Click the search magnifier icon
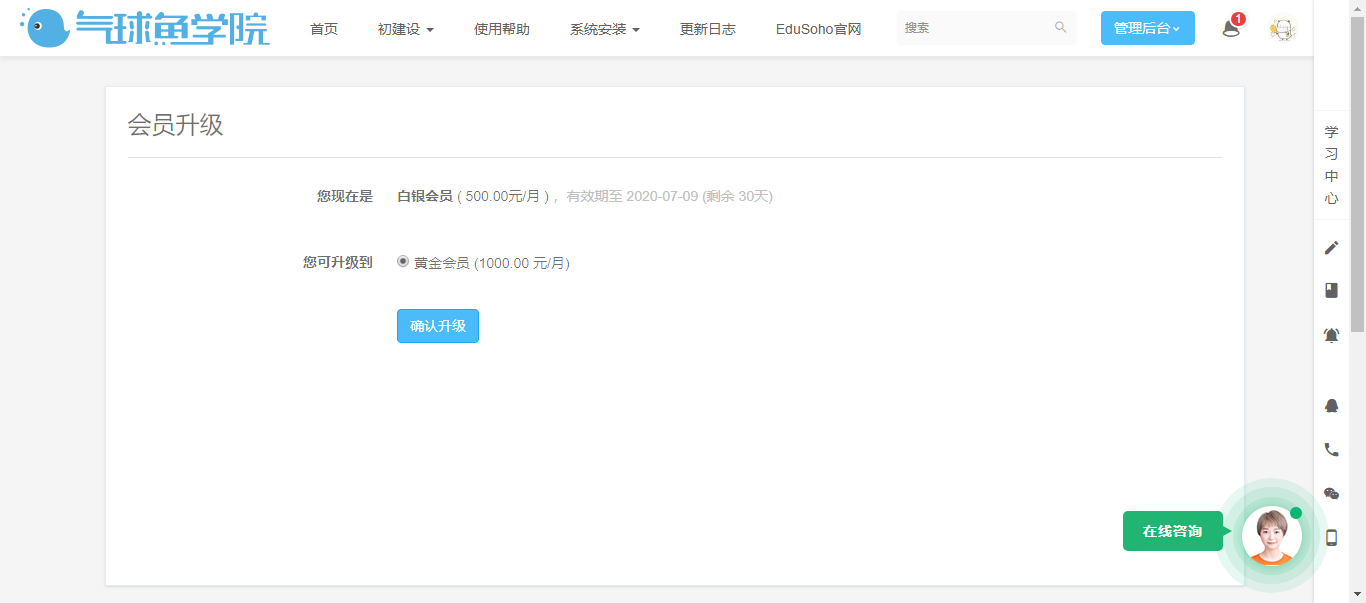 [x=1060, y=28]
